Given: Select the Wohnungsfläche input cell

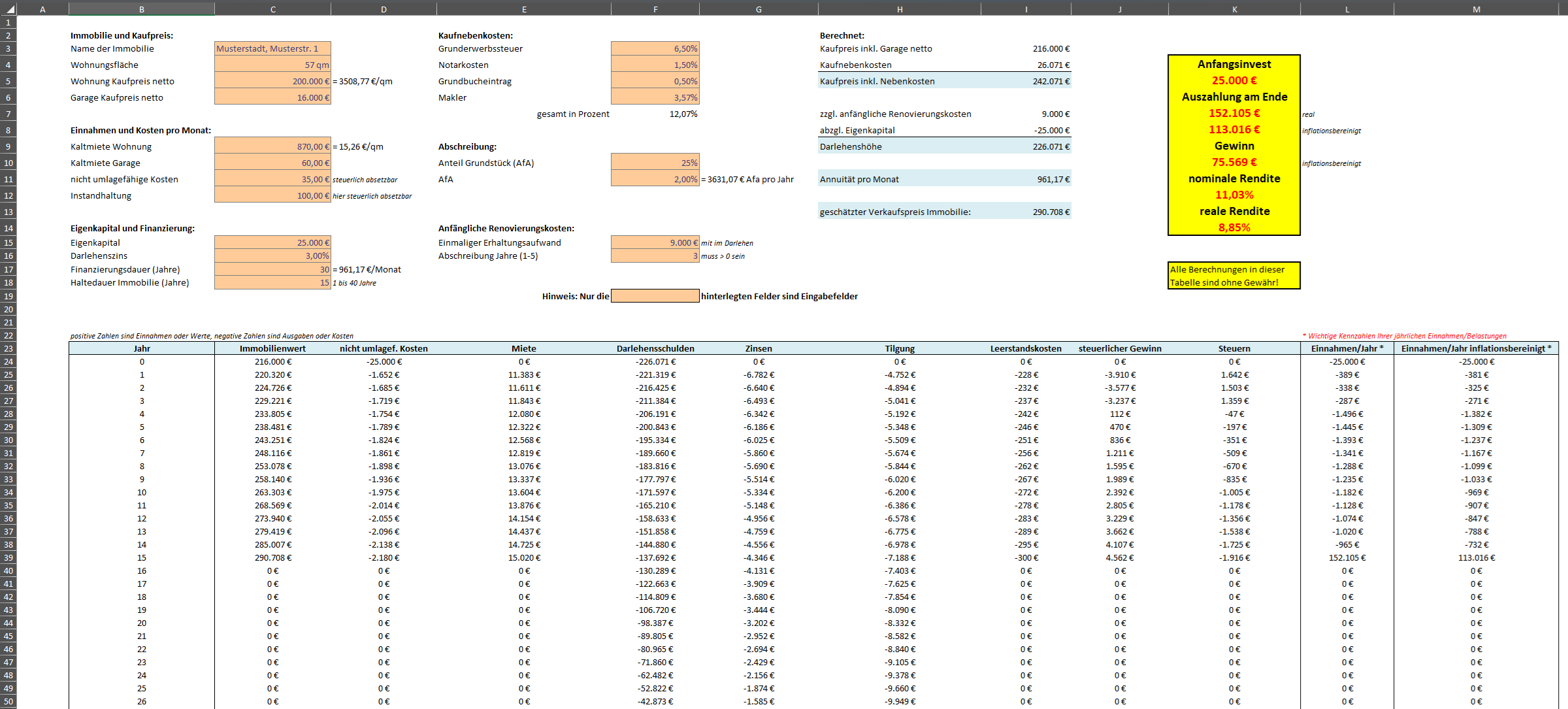Looking at the screenshot, I should [272, 64].
